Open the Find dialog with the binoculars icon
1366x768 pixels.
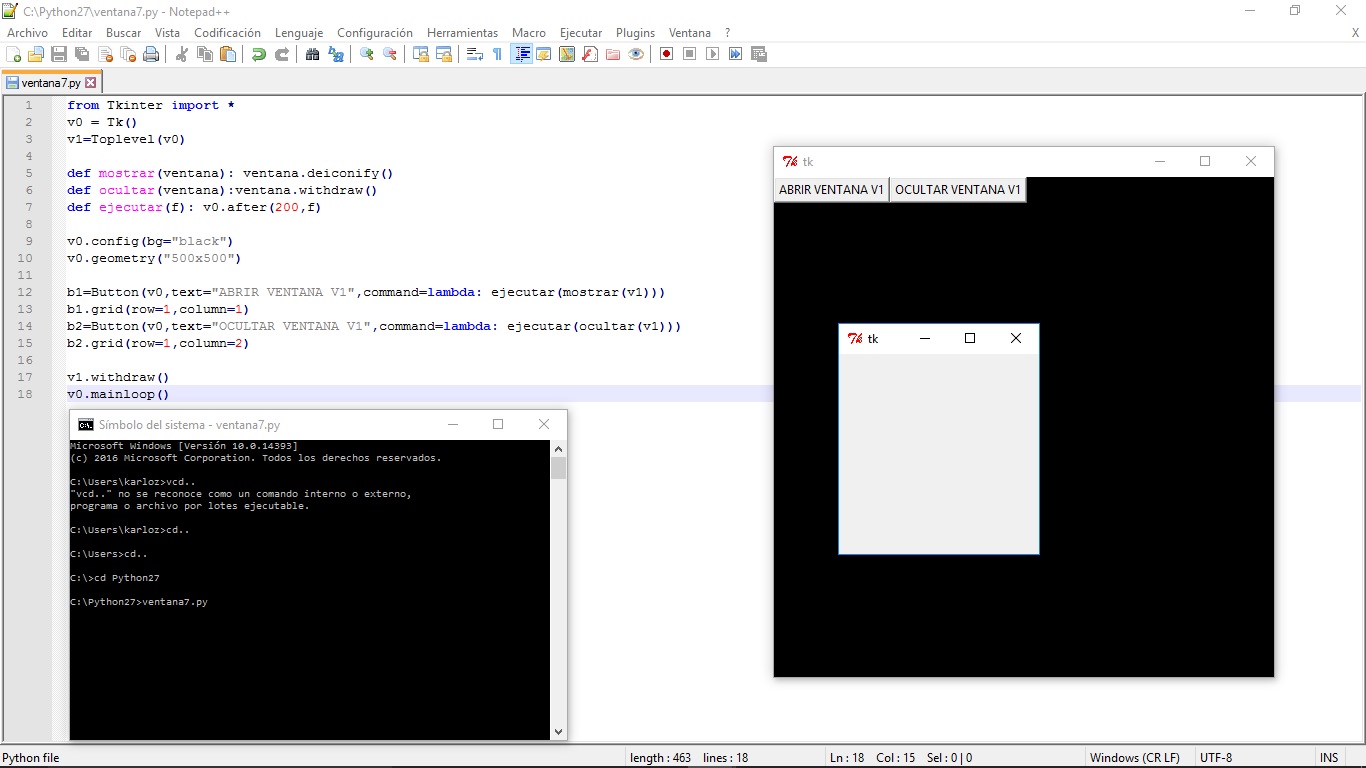click(x=314, y=54)
